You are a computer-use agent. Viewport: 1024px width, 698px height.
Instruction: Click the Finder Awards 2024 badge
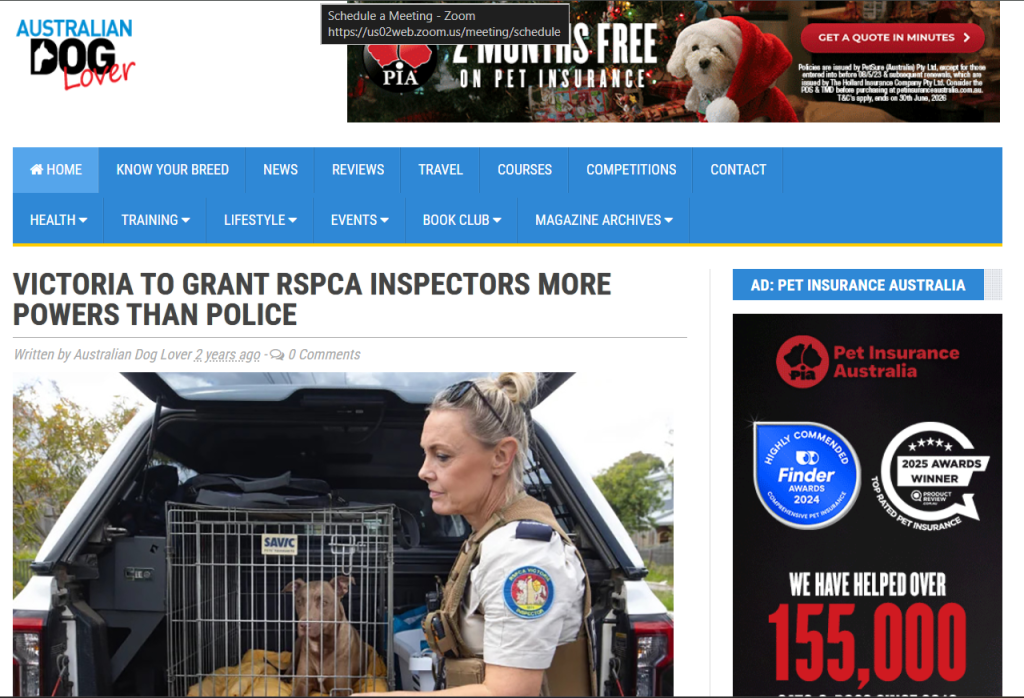807,475
